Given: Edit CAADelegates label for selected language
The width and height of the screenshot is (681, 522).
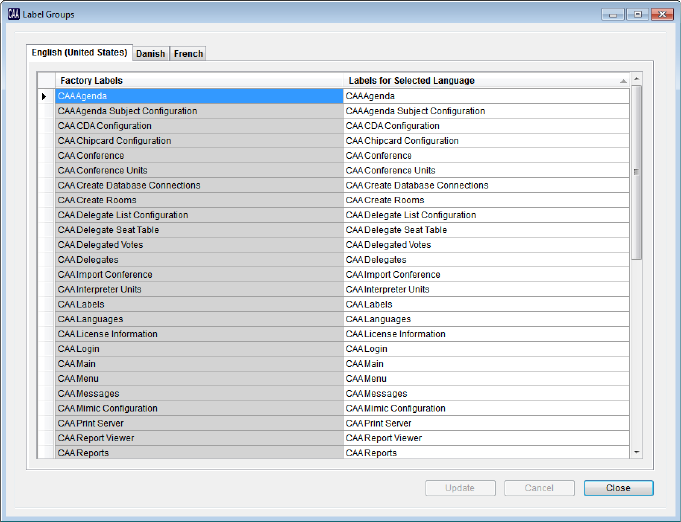Looking at the screenshot, I should [x=486, y=260].
